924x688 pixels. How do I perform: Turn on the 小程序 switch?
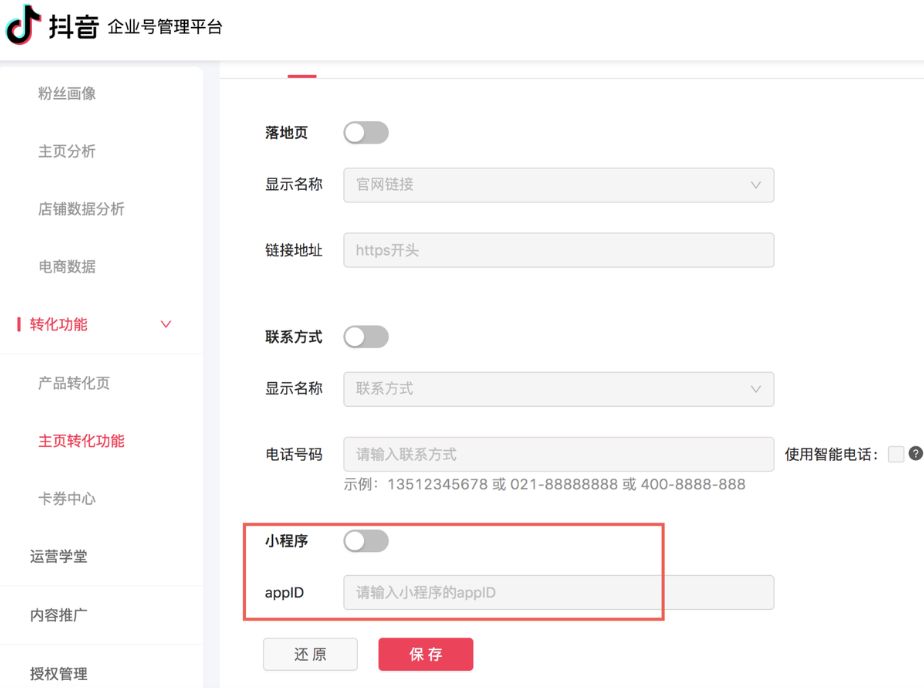pyautogui.click(x=366, y=541)
